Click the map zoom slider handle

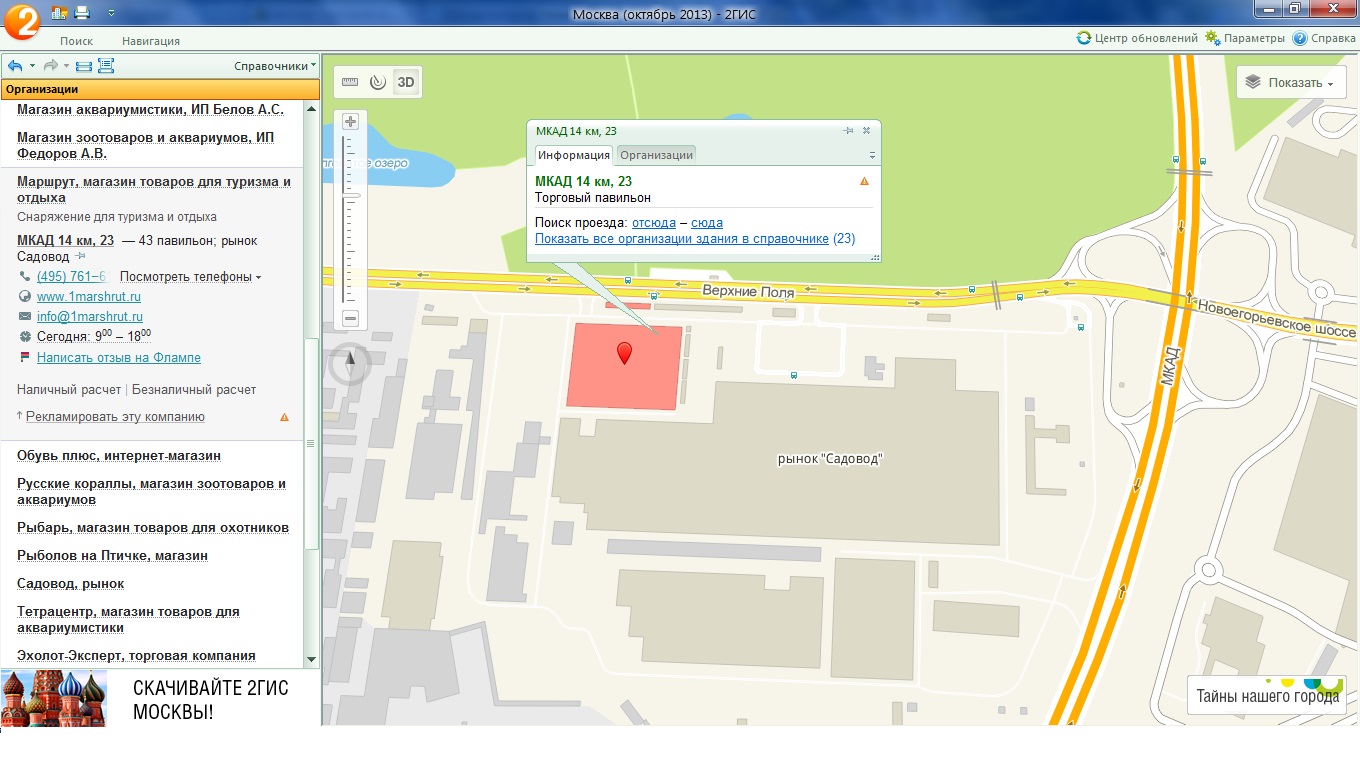[351, 194]
